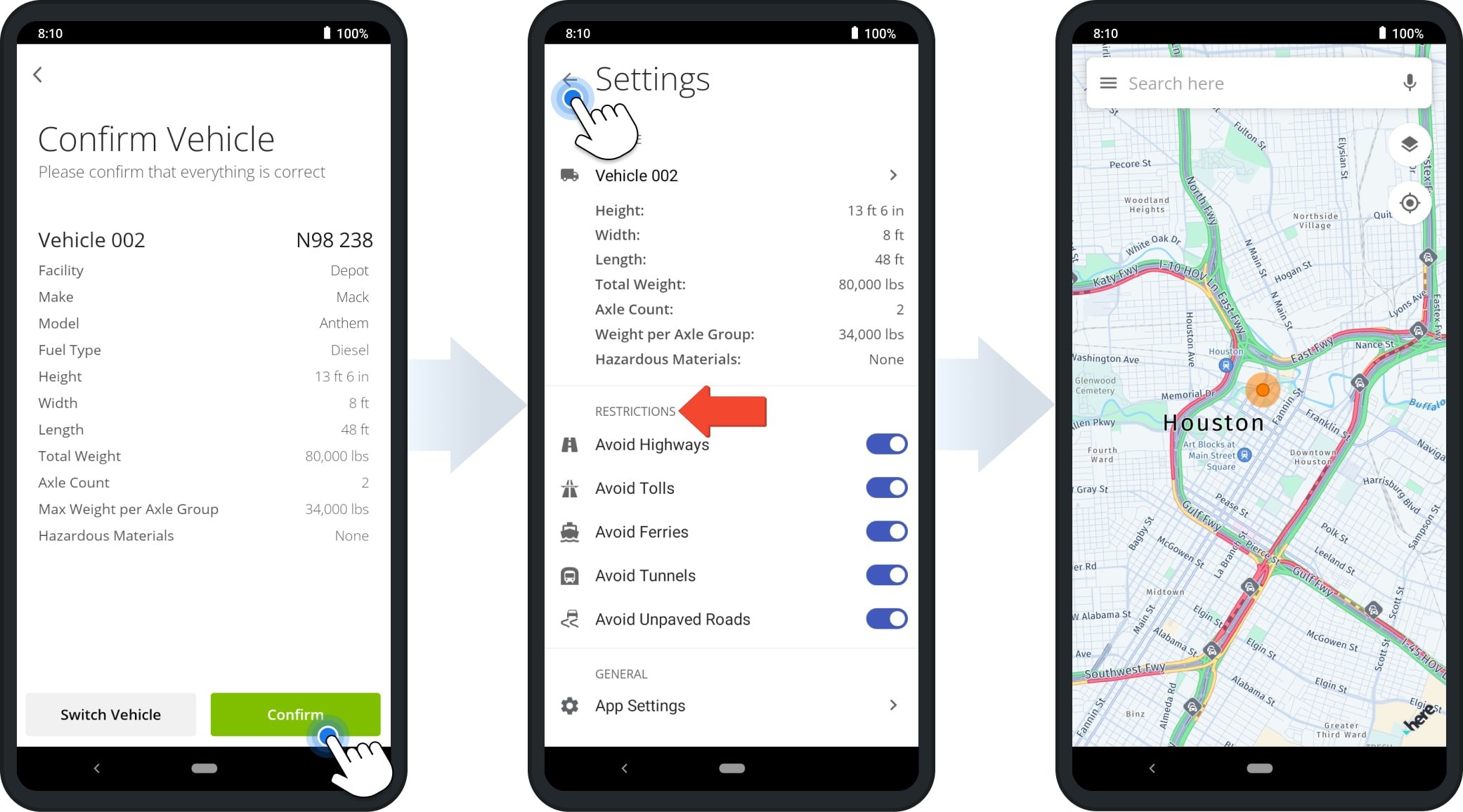Tap the app settings gear icon
Screen dimensions: 1463x812
coord(568,705)
